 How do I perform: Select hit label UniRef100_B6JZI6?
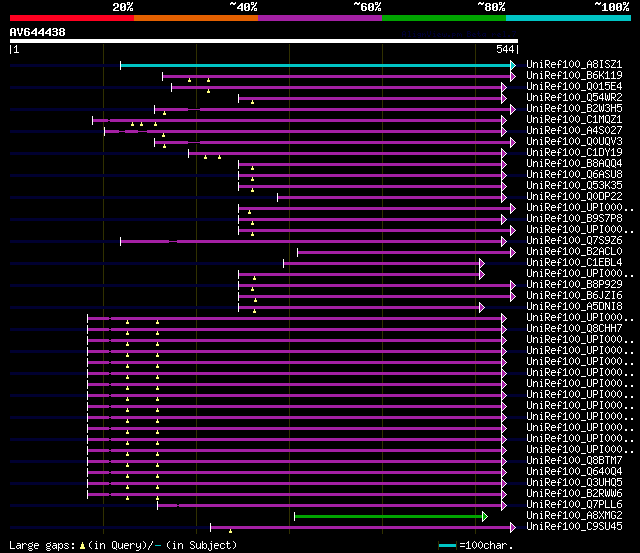tap(574, 296)
